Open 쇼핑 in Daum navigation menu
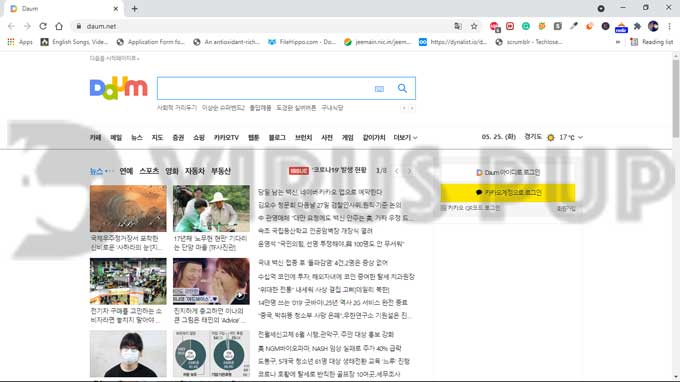680x382 pixels. click(x=199, y=137)
